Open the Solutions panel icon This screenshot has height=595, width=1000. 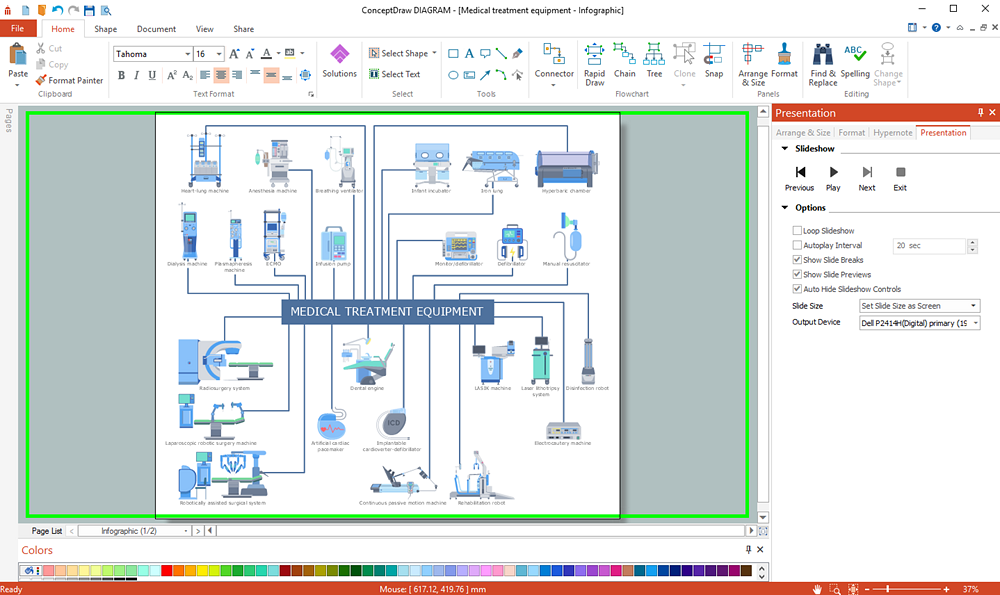[x=339, y=61]
